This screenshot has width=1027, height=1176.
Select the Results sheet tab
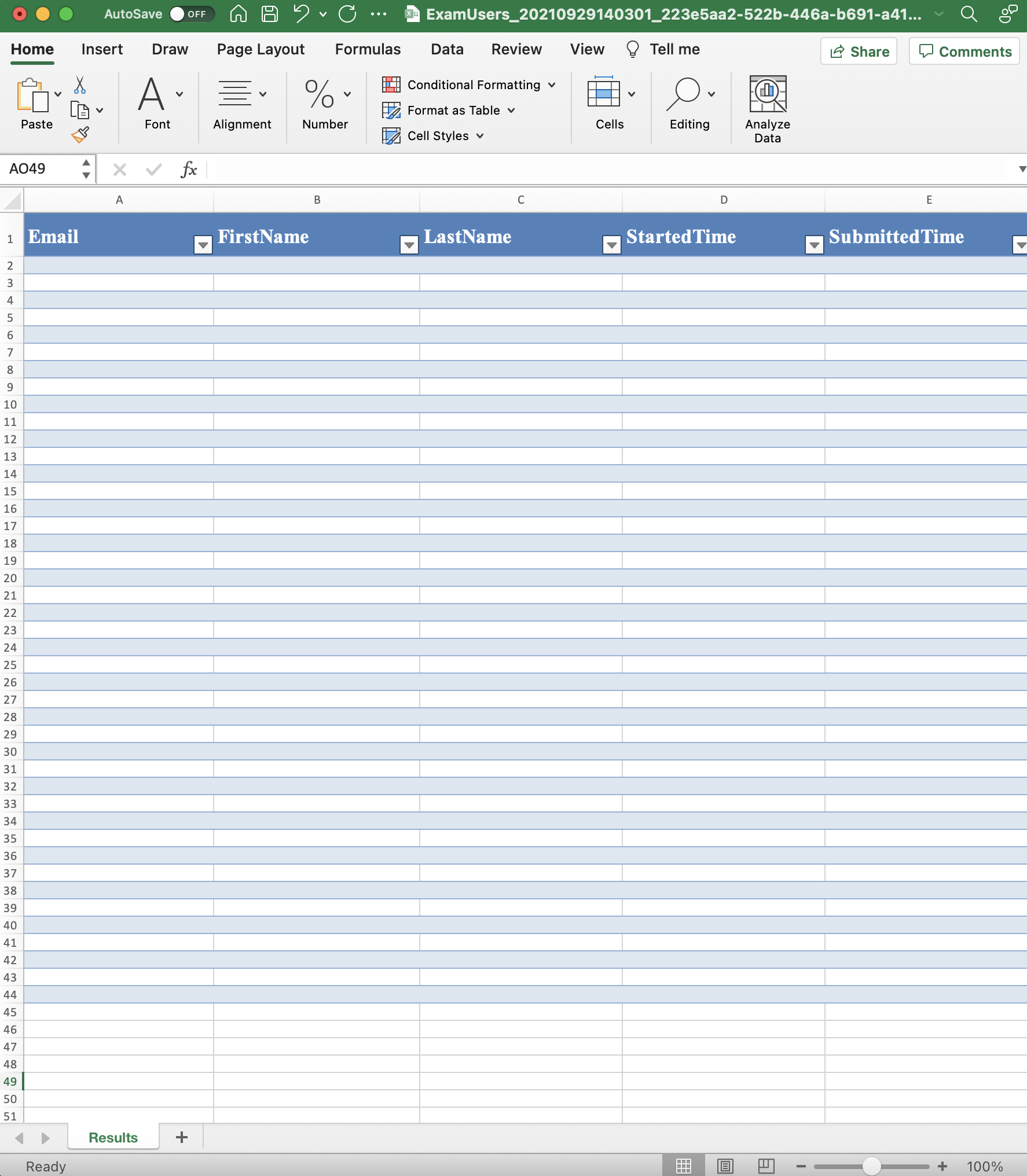(113, 1137)
